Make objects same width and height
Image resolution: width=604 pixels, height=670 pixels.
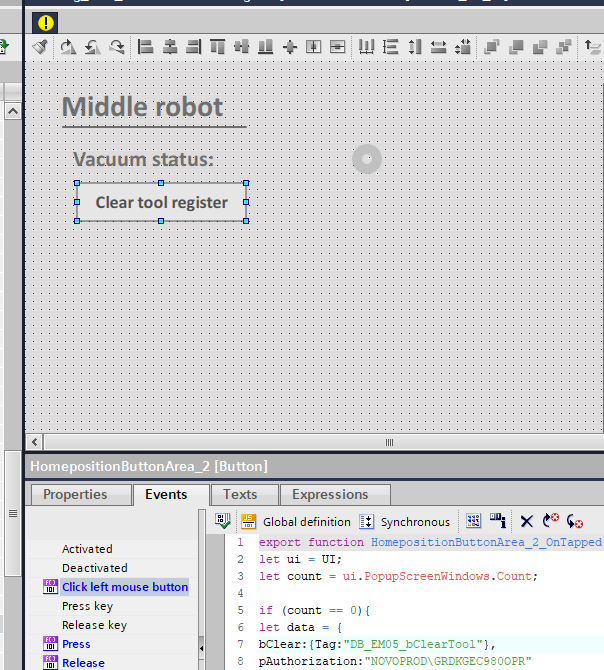[x=463, y=47]
